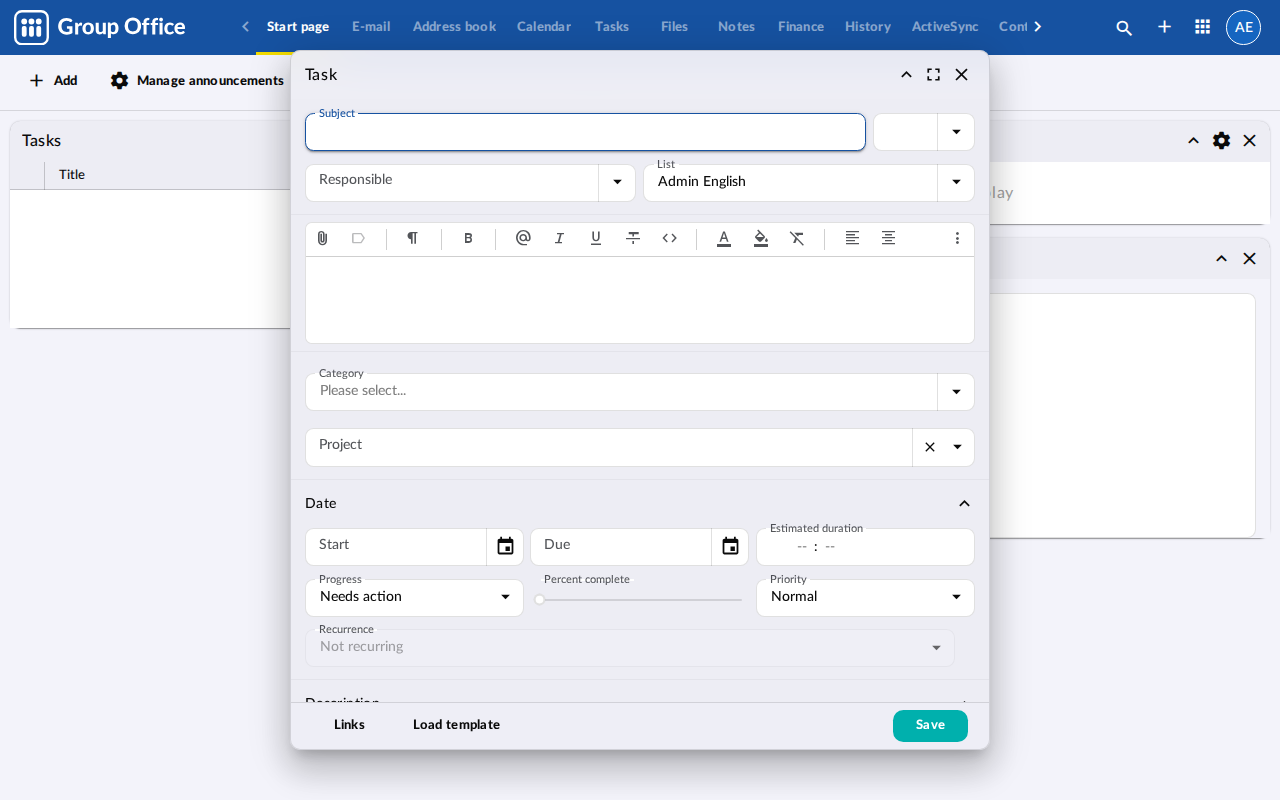
Task: Open the Calendar tab
Action: 544,27
